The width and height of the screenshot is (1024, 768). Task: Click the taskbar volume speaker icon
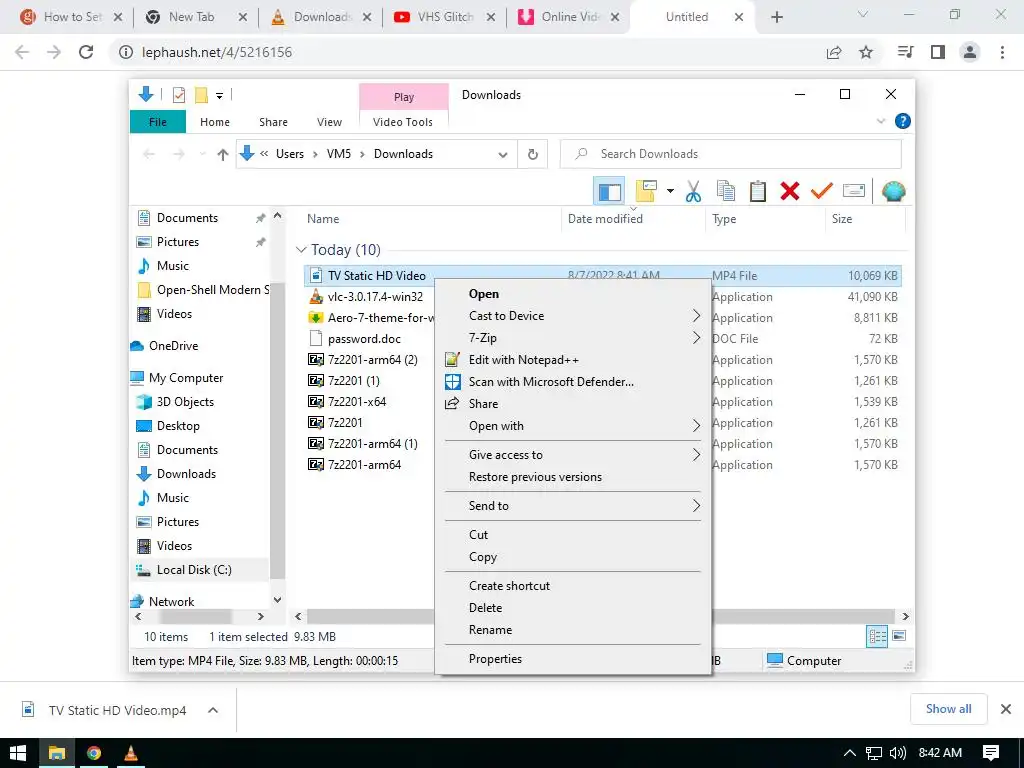point(898,753)
